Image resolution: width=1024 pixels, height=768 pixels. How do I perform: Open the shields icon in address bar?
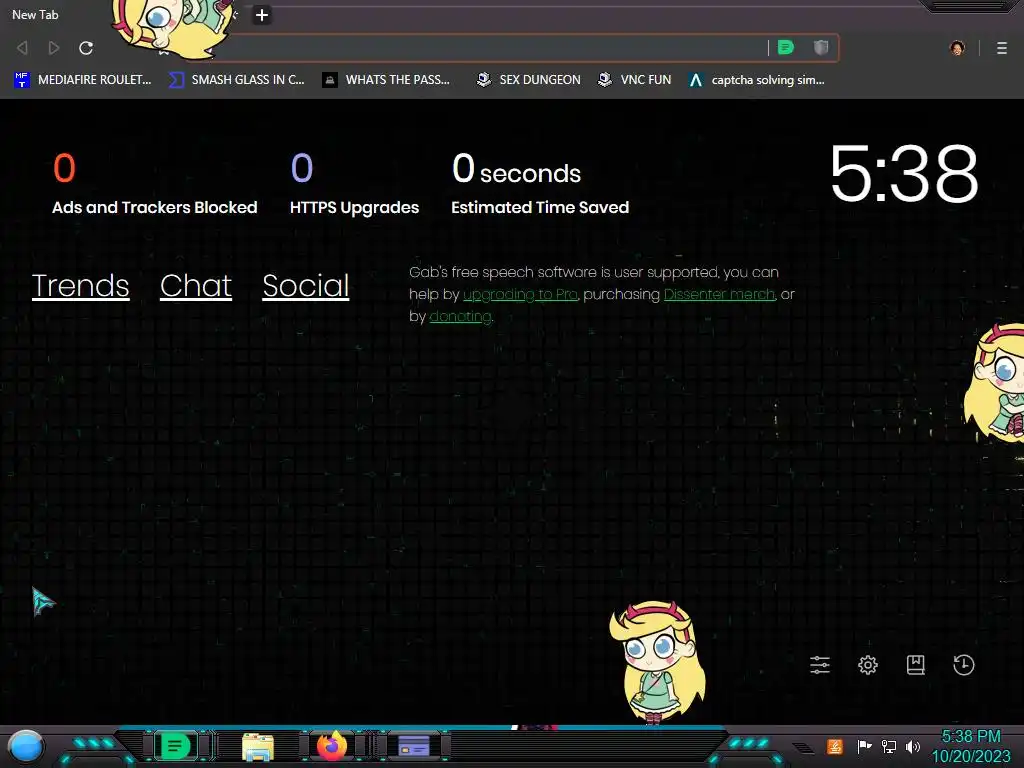(821, 47)
